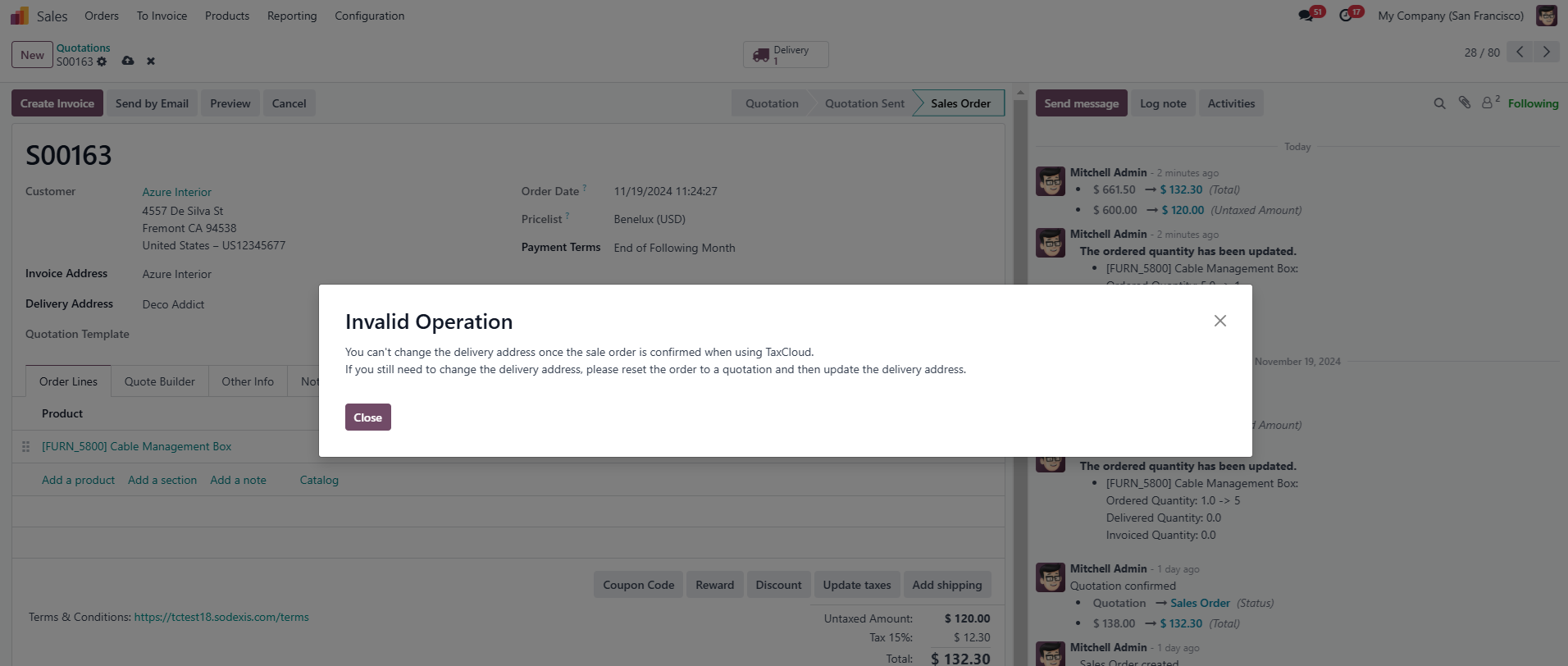Open the company switcher My Company (San Francisco)
Image resolution: width=1568 pixels, height=666 pixels.
click(1451, 16)
